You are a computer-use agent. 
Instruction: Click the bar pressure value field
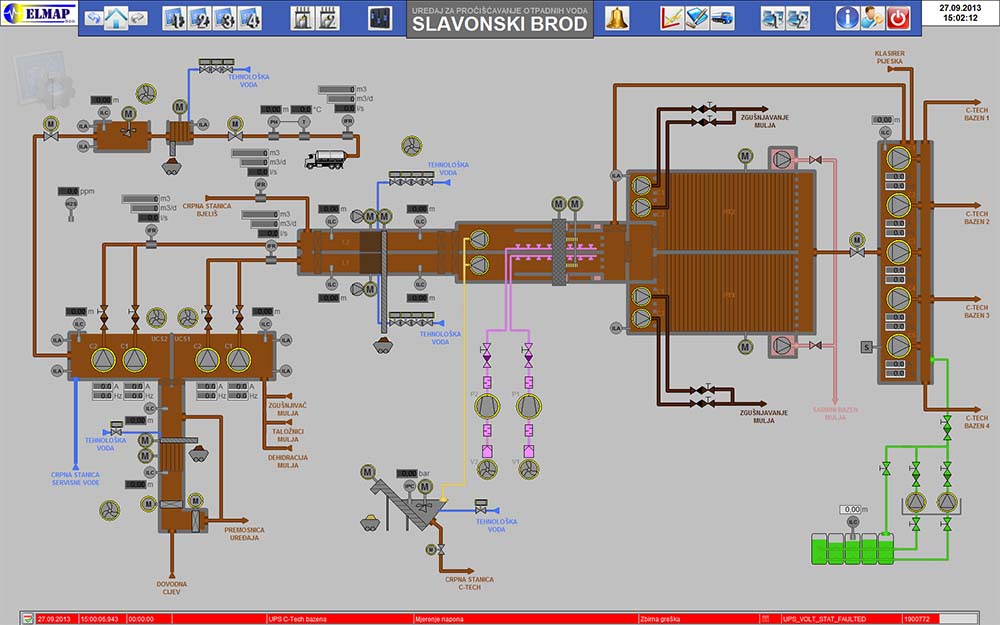(409, 473)
